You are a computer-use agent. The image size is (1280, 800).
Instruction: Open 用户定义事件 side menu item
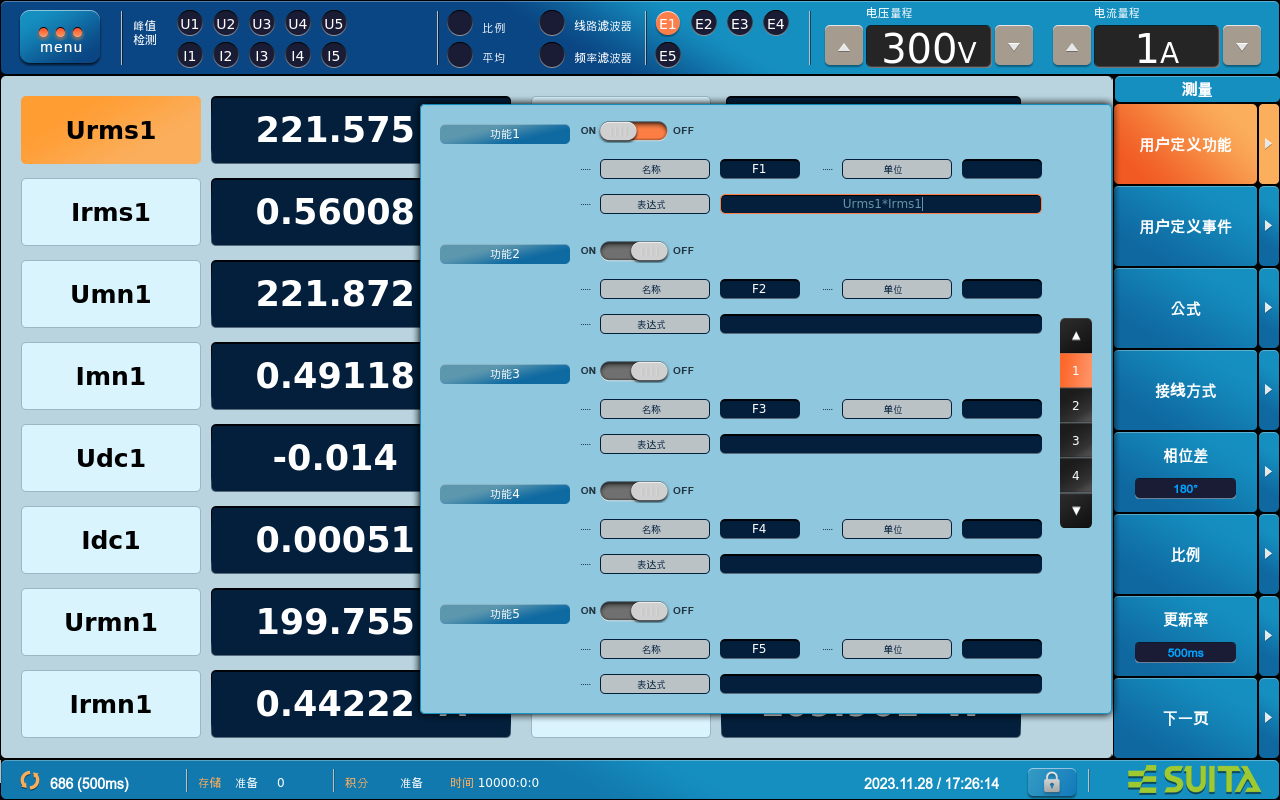[x=1185, y=226]
